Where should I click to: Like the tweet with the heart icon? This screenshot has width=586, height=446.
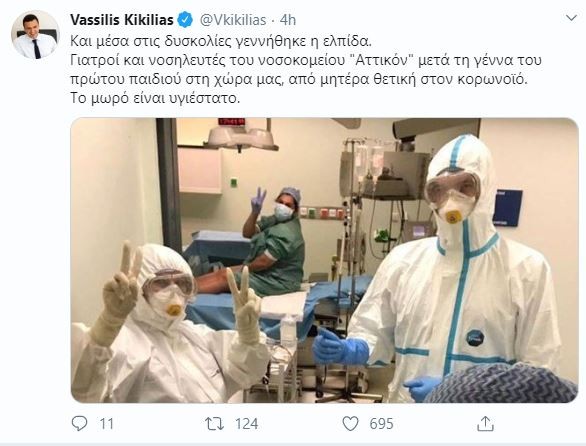click(351, 424)
